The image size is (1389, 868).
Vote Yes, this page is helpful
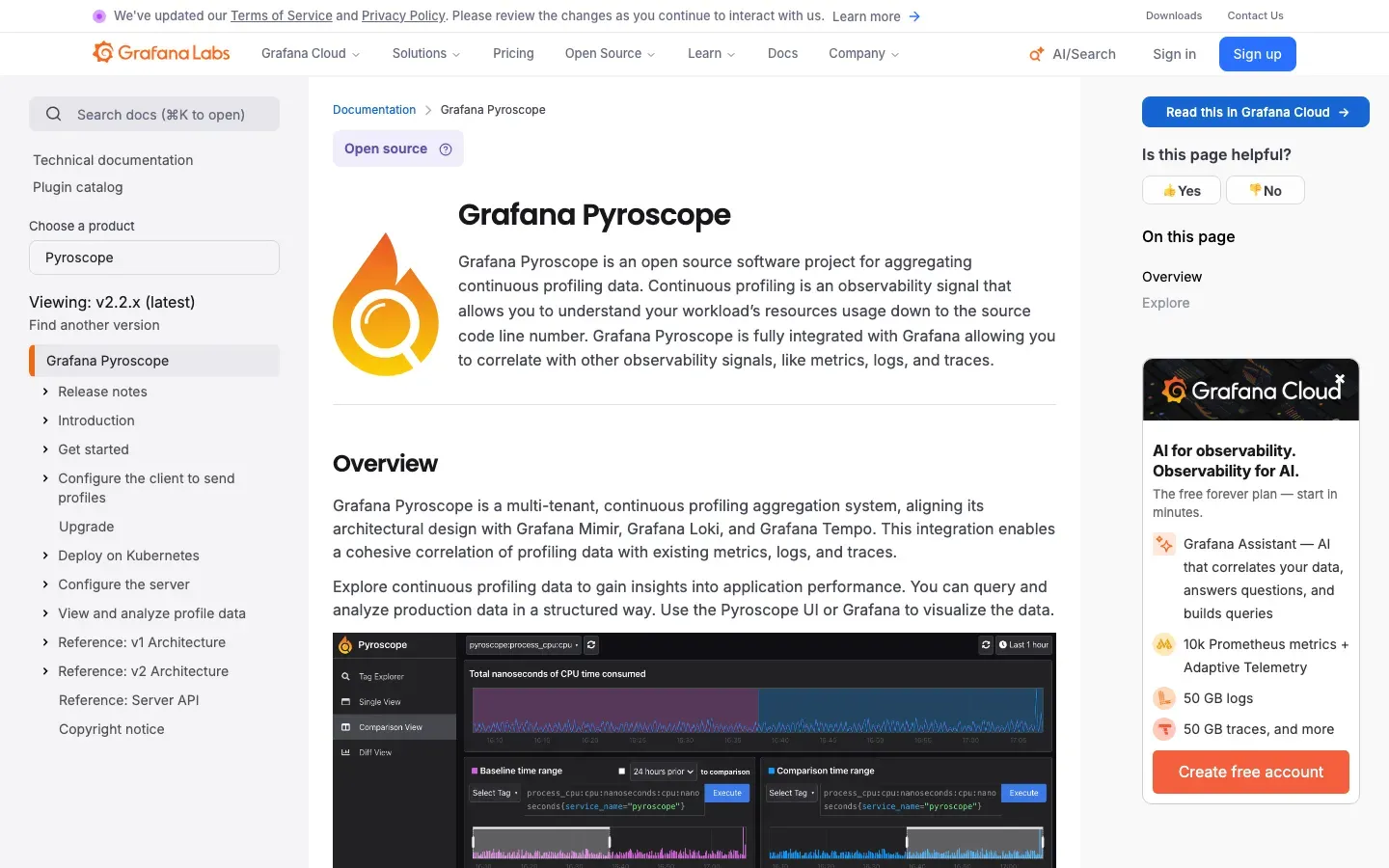tap(1182, 190)
